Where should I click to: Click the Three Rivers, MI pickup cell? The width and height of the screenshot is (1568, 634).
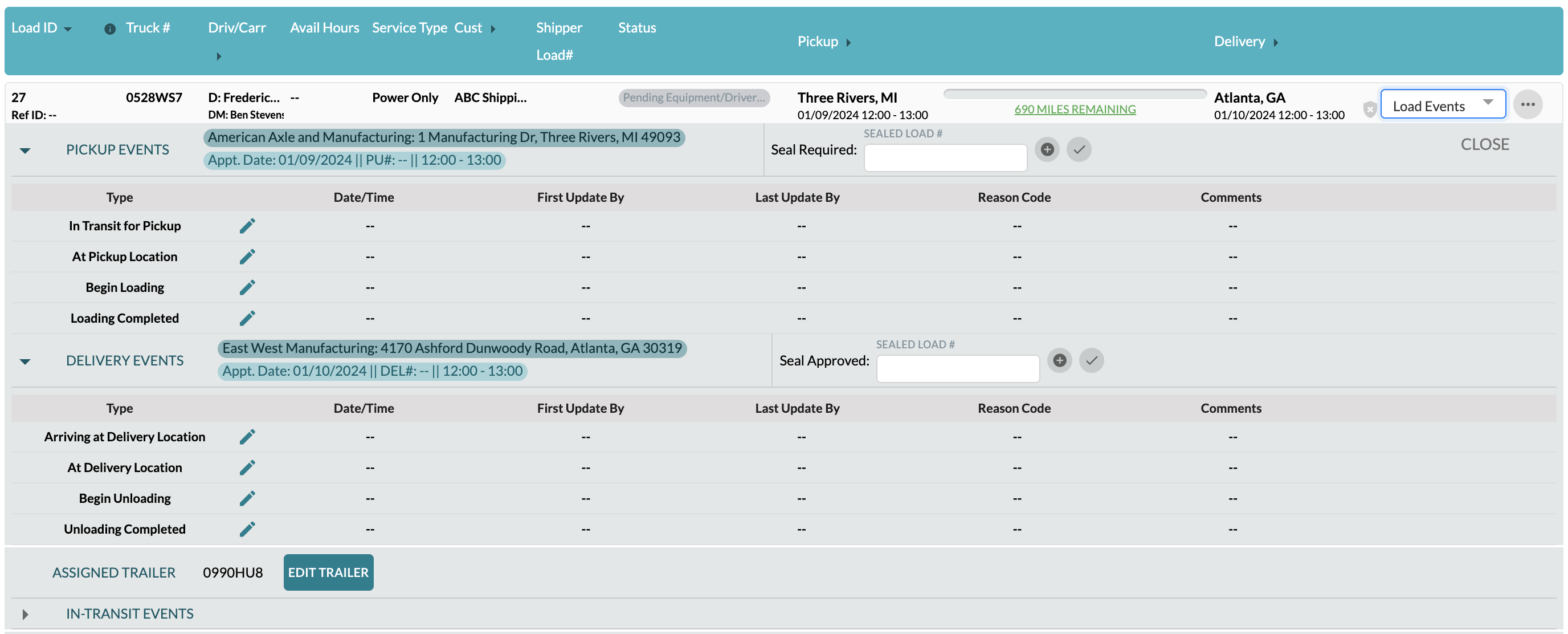(x=847, y=97)
